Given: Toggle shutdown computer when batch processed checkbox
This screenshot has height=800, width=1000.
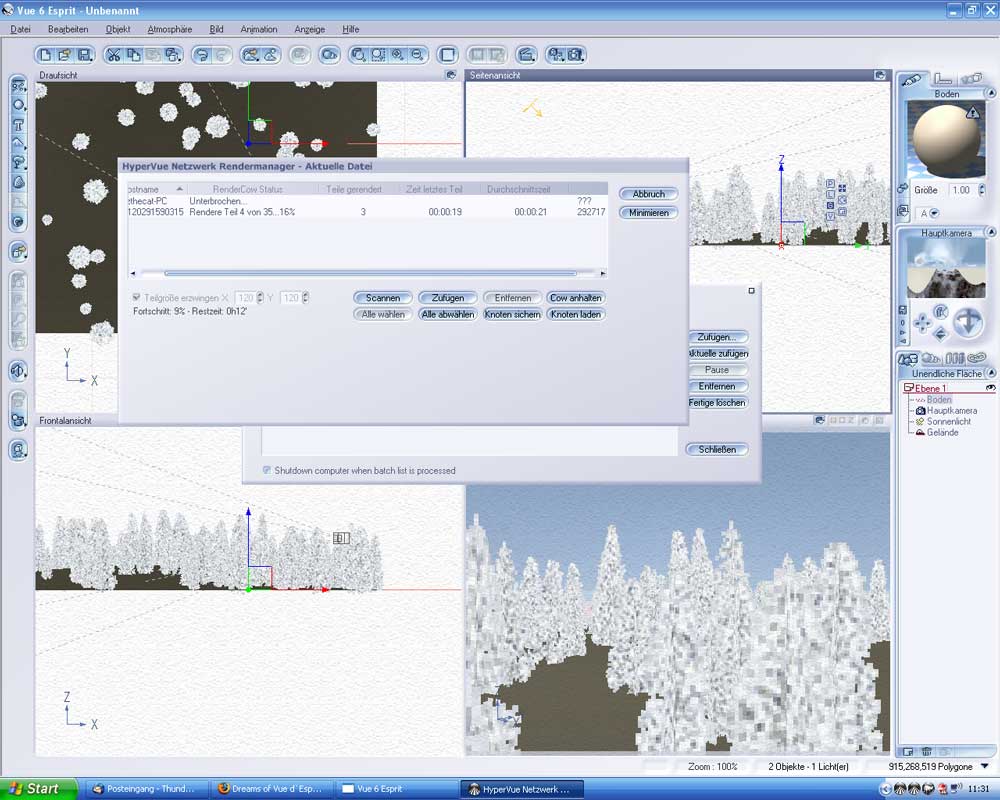Looking at the screenshot, I should point(267,470).
